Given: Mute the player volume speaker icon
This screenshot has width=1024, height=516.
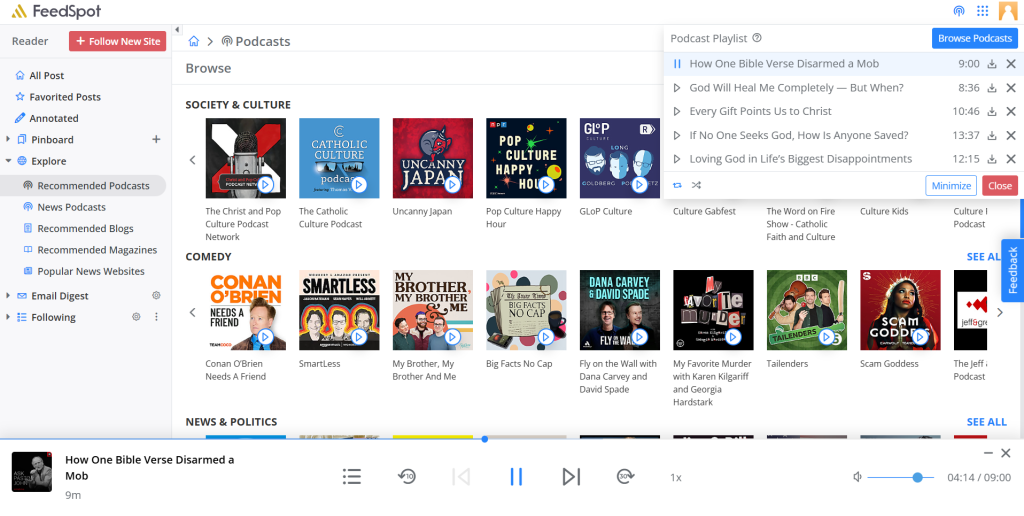Looking at the screenshot, I should point(857,478).
